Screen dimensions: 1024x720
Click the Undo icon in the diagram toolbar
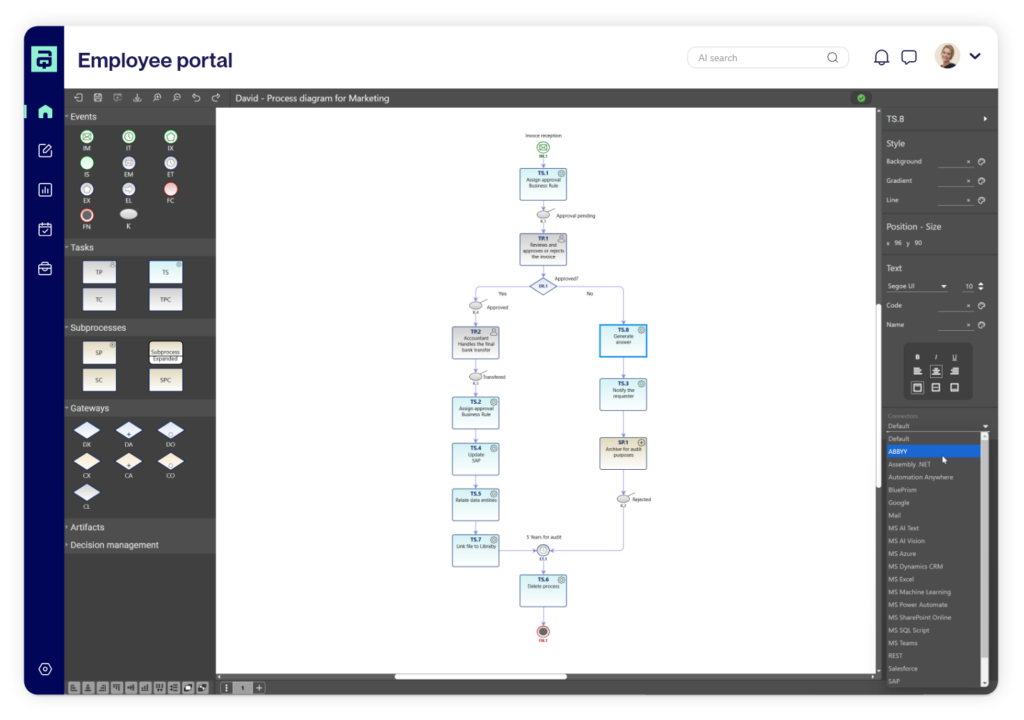197,97
